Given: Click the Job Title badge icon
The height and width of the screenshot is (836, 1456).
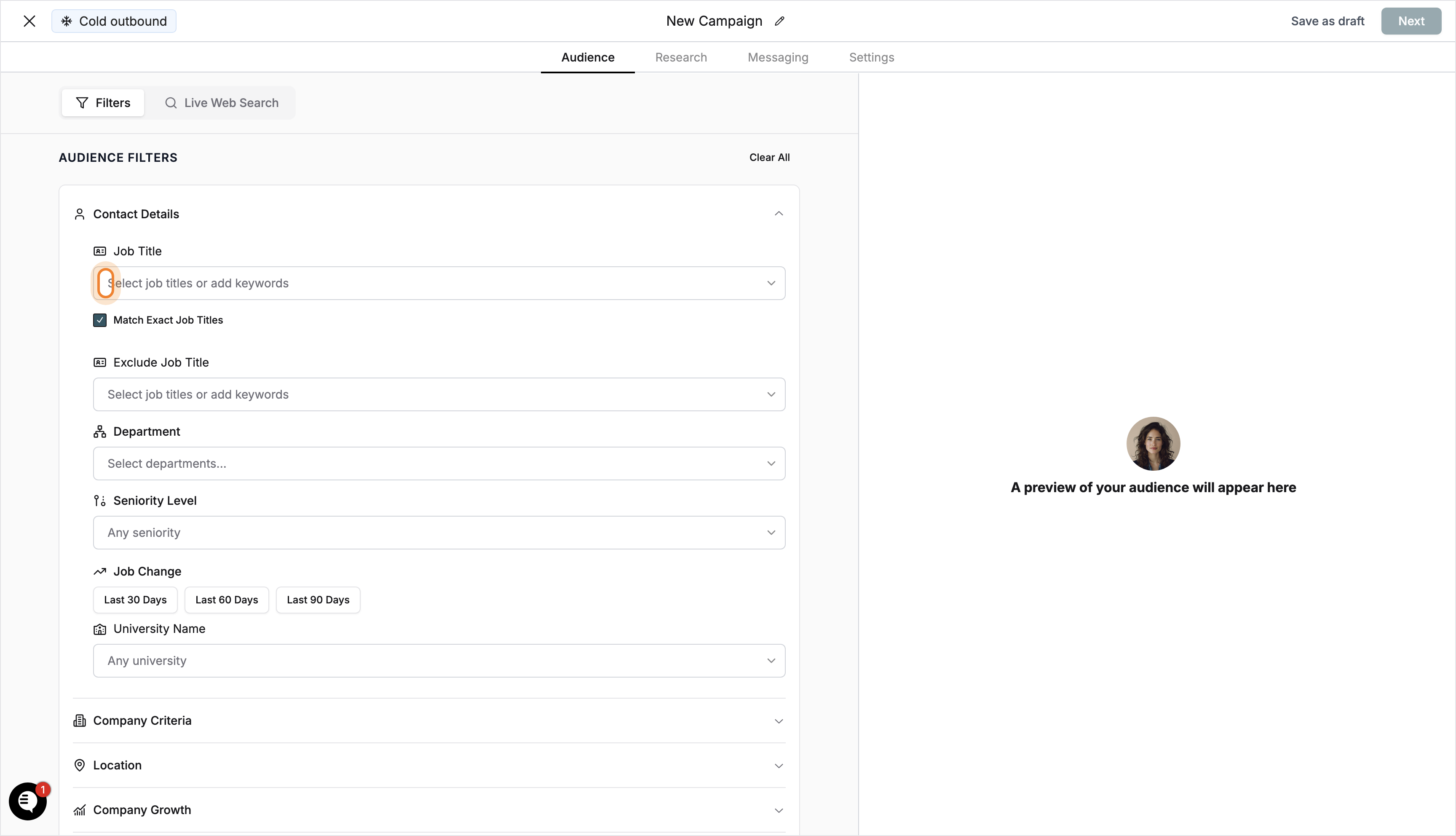Looking at the screenshot, I should point(100,251).
